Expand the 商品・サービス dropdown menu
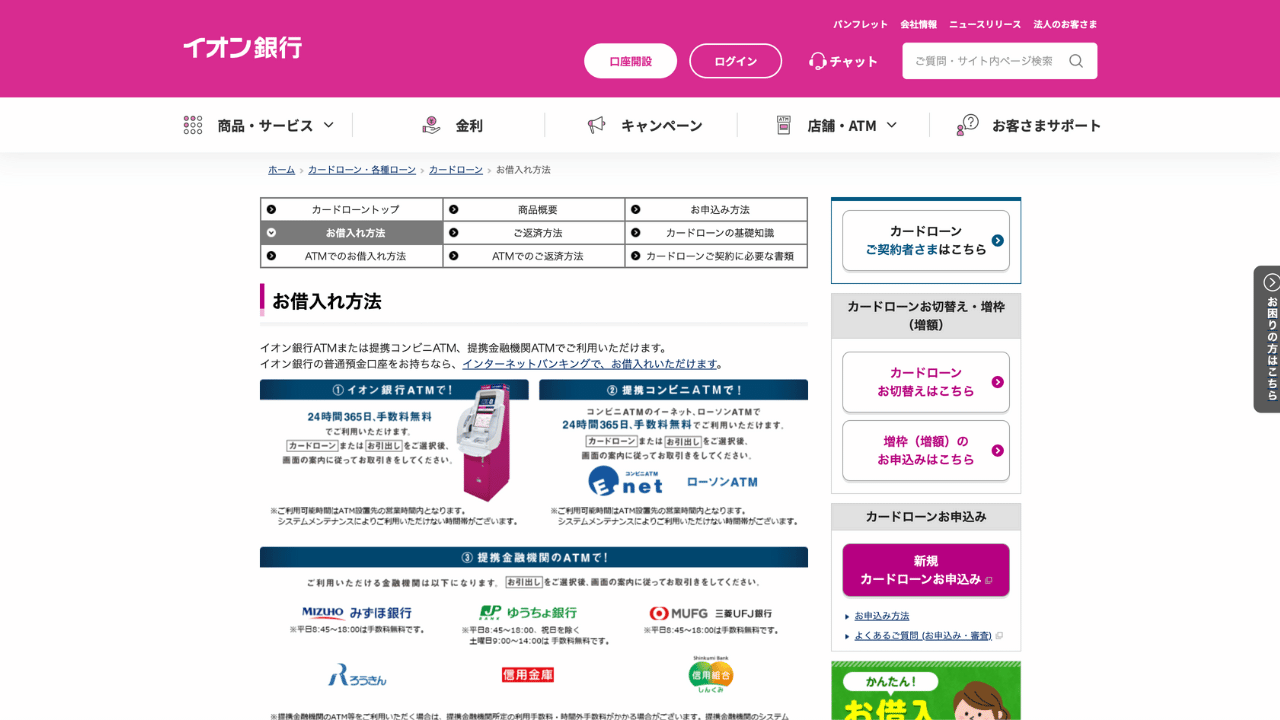1280x720 pixels. [327, 124]
